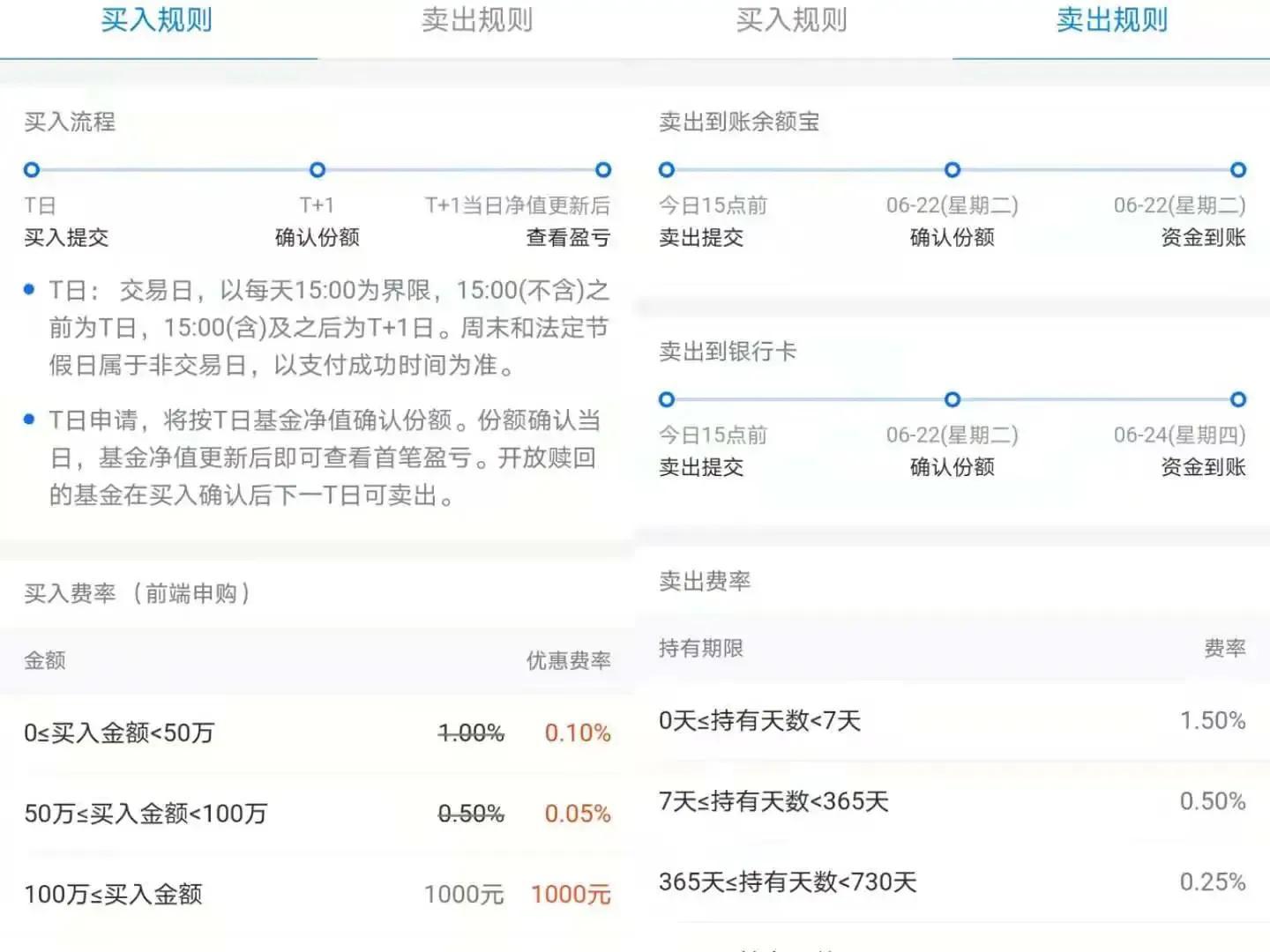Click the 确认份额 node in 卖出到银行卡 flow
Screen dimensions: 1270x952
point(952,399)
